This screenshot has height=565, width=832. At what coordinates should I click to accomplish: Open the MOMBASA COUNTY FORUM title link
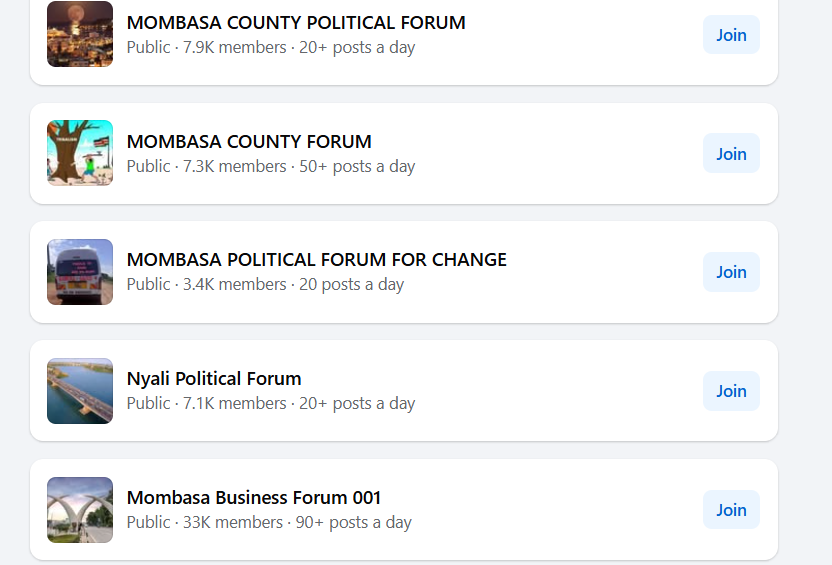pyautogui.click(x=249, y=141)
